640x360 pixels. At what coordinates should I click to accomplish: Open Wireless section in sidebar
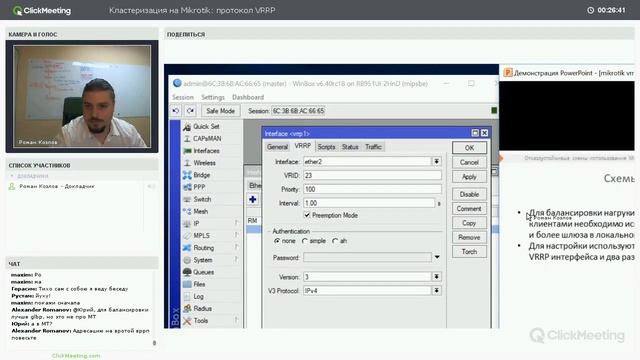tap(204, 163)
